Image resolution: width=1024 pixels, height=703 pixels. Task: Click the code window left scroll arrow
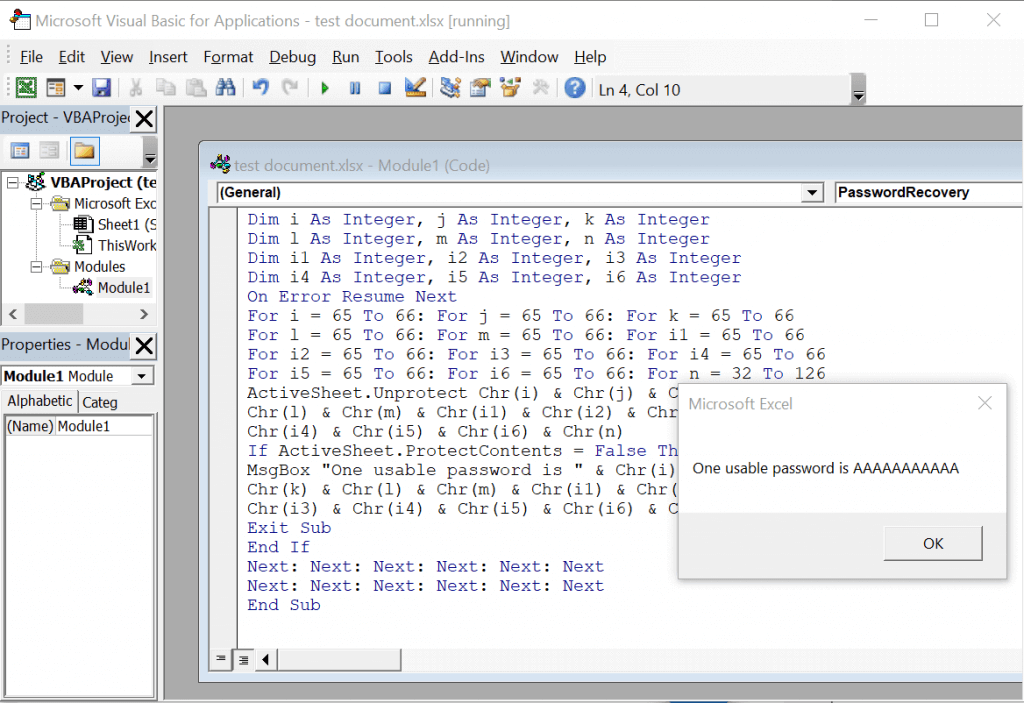[265, 659]
